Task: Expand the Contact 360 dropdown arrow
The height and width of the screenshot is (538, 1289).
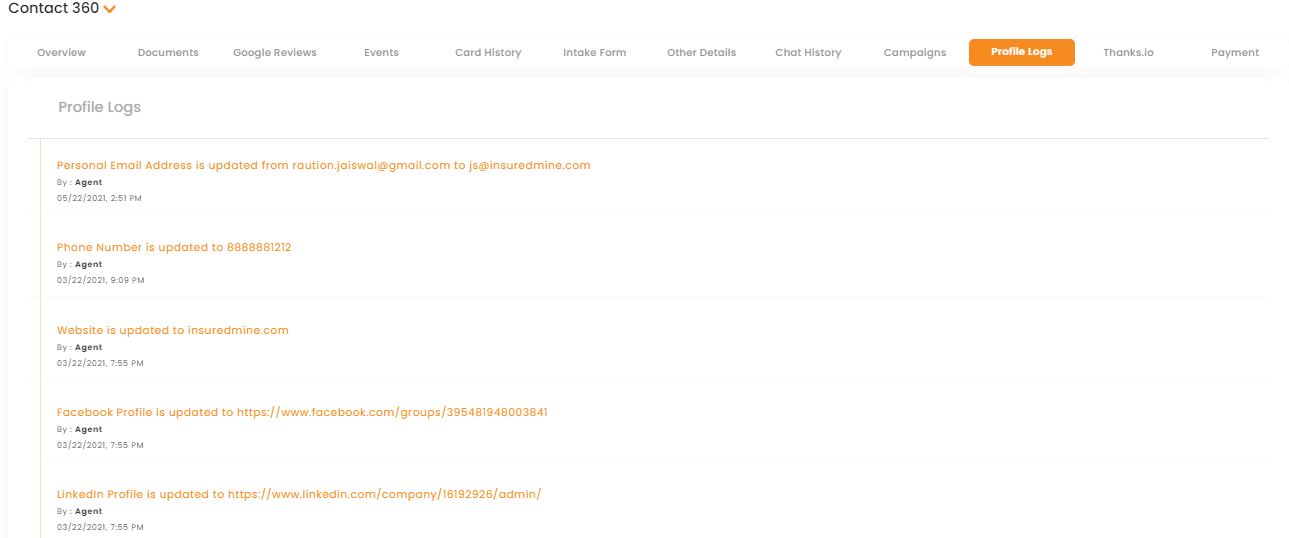Action: (110, 9)
